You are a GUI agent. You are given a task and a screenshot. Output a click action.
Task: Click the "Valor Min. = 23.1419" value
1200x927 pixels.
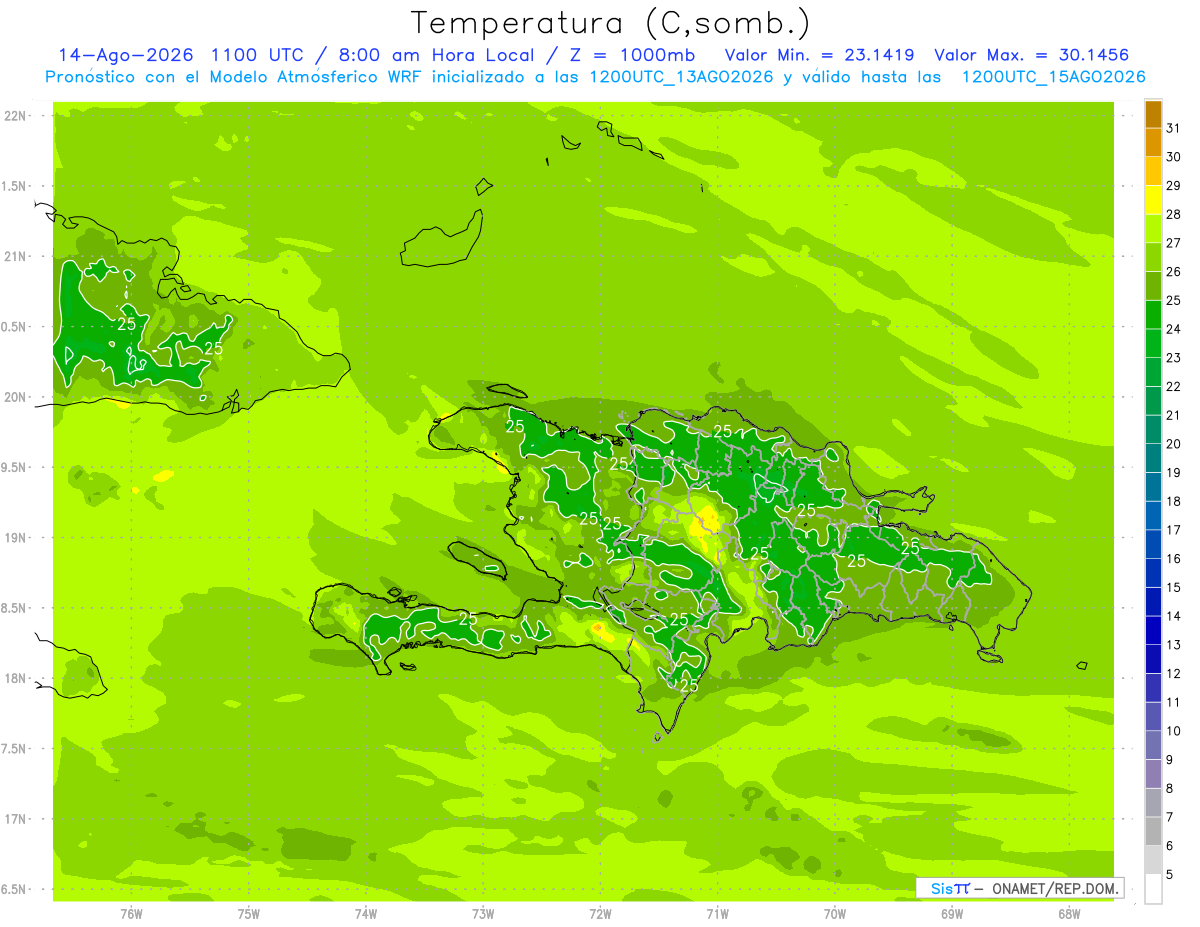(x=818, y=55)
